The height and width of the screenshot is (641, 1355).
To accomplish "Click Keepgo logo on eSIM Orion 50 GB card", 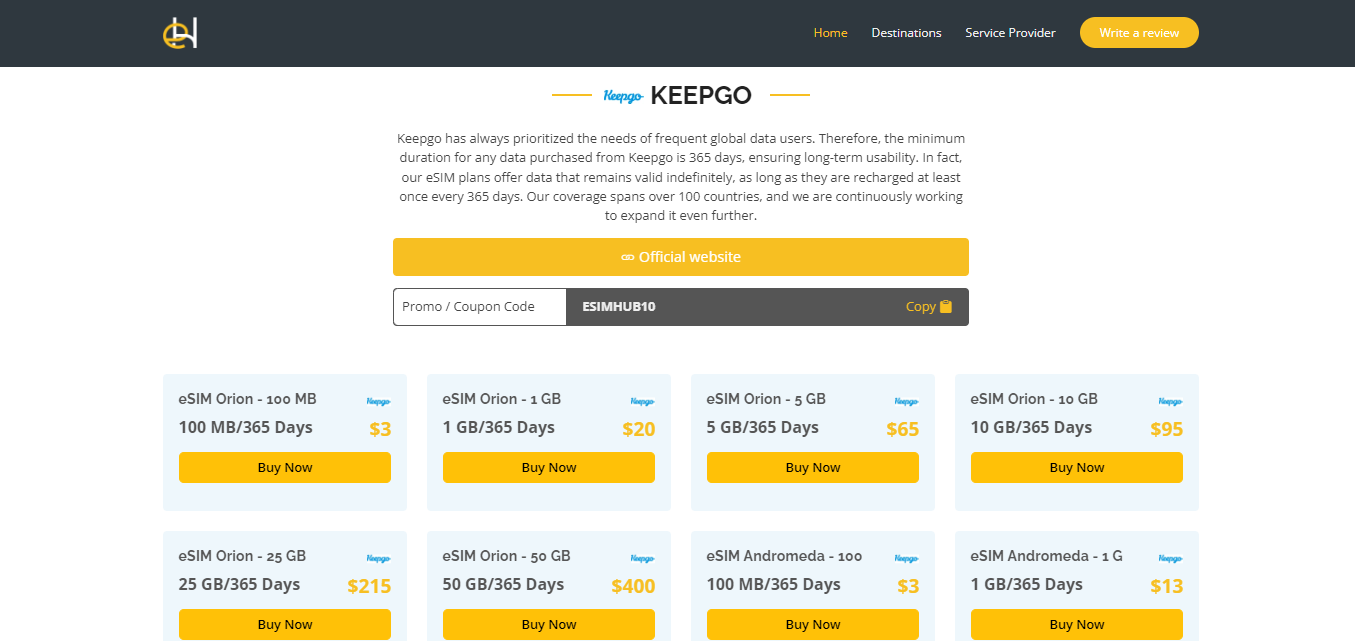I will (x=642, y=558).
